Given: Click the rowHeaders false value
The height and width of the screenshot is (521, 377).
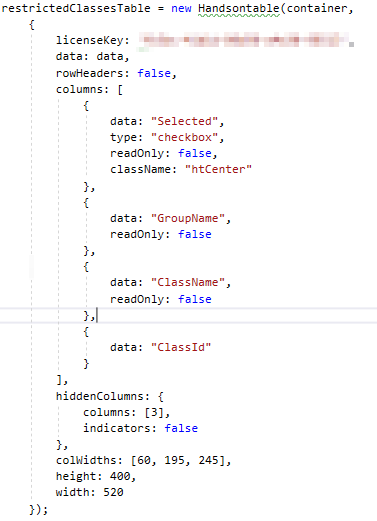Looking at the screenshot, I should 154,73.
